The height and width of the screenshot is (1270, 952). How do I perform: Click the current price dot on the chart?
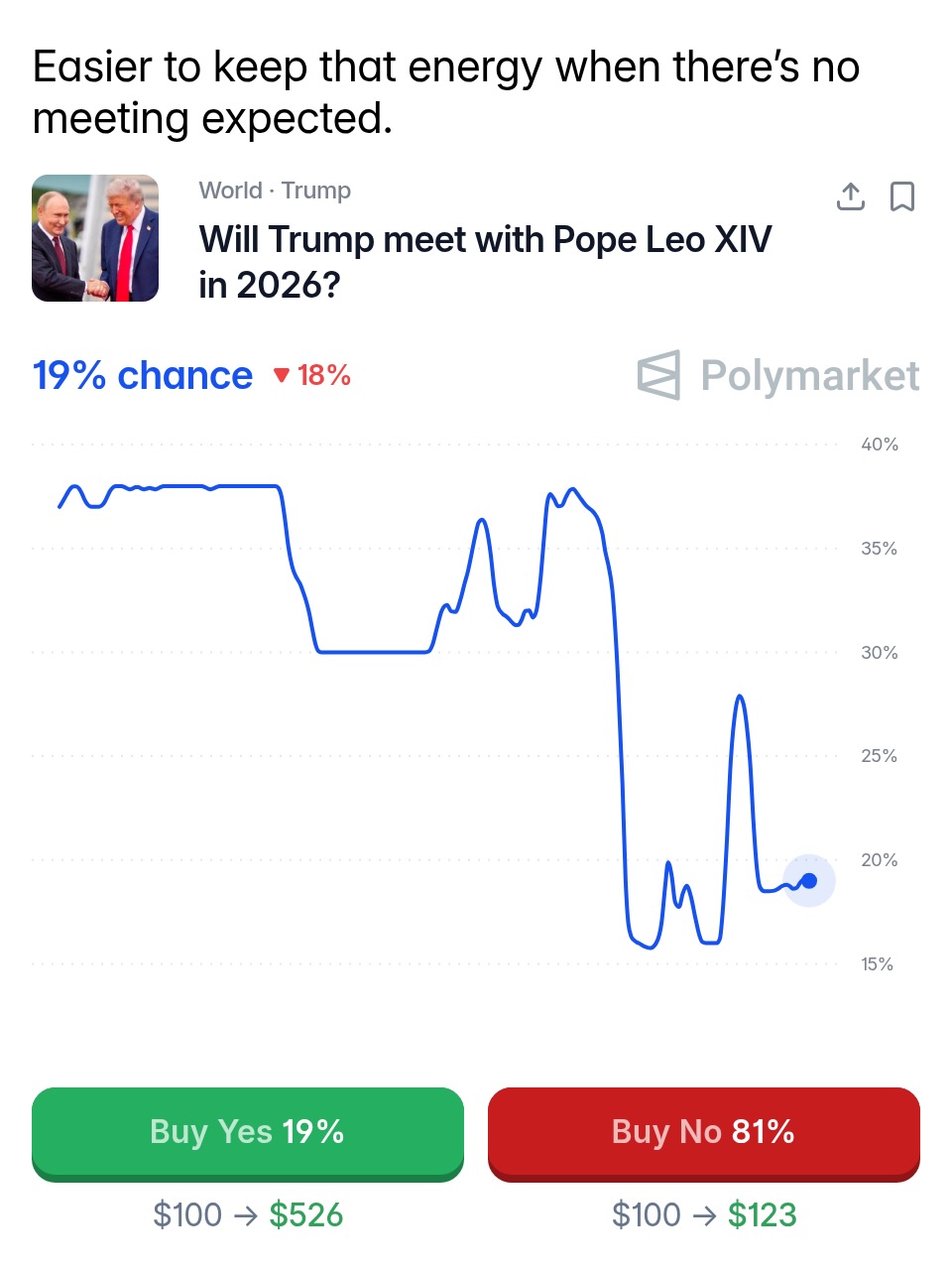809,880
